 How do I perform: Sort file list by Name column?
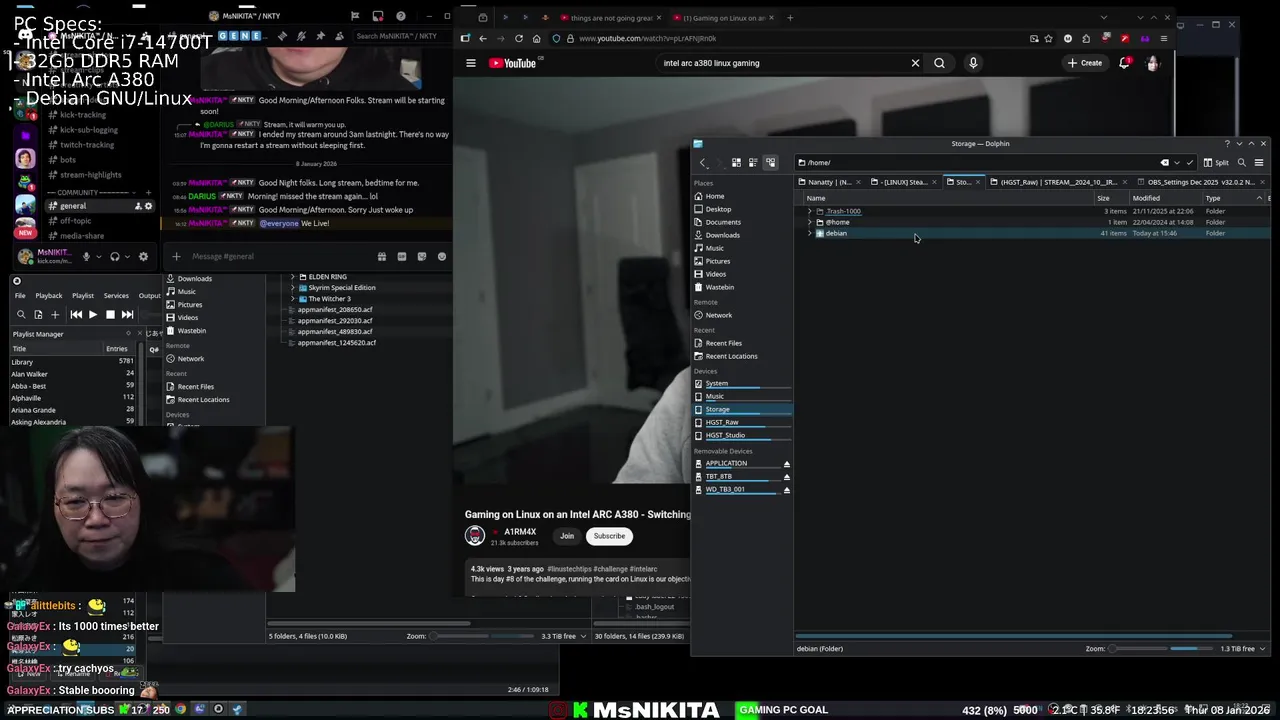tap(816, 198)
